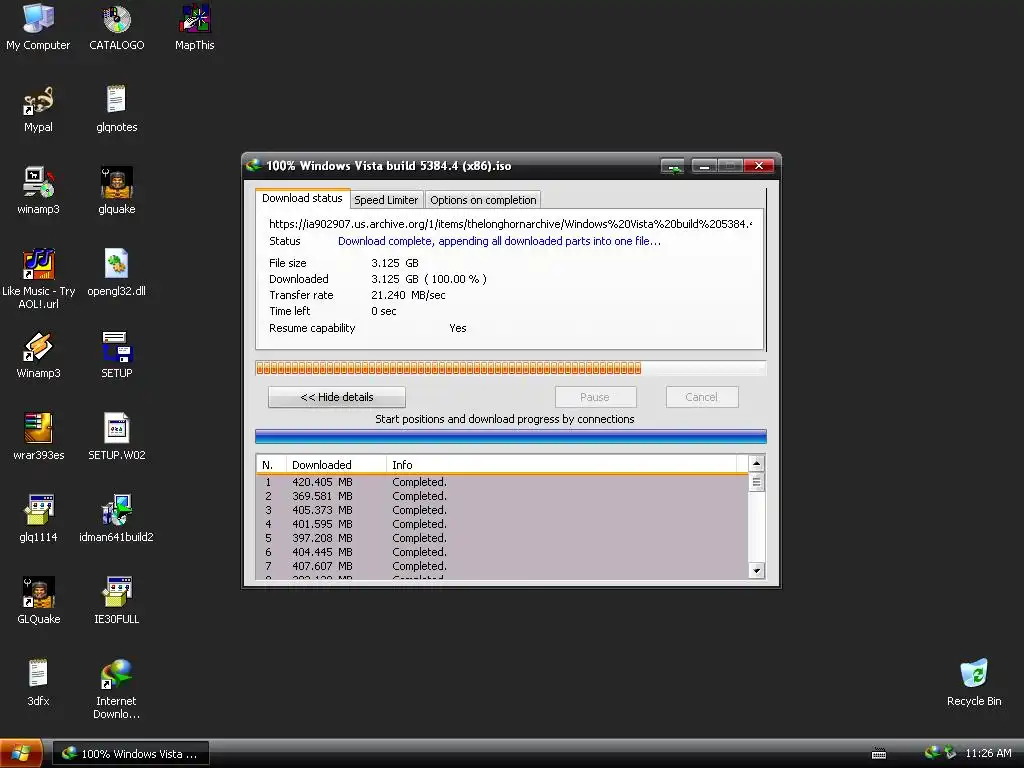Click the IDM tray icon beside keyboard
This screenshot has width=1024, height=768.
point(932,753)
